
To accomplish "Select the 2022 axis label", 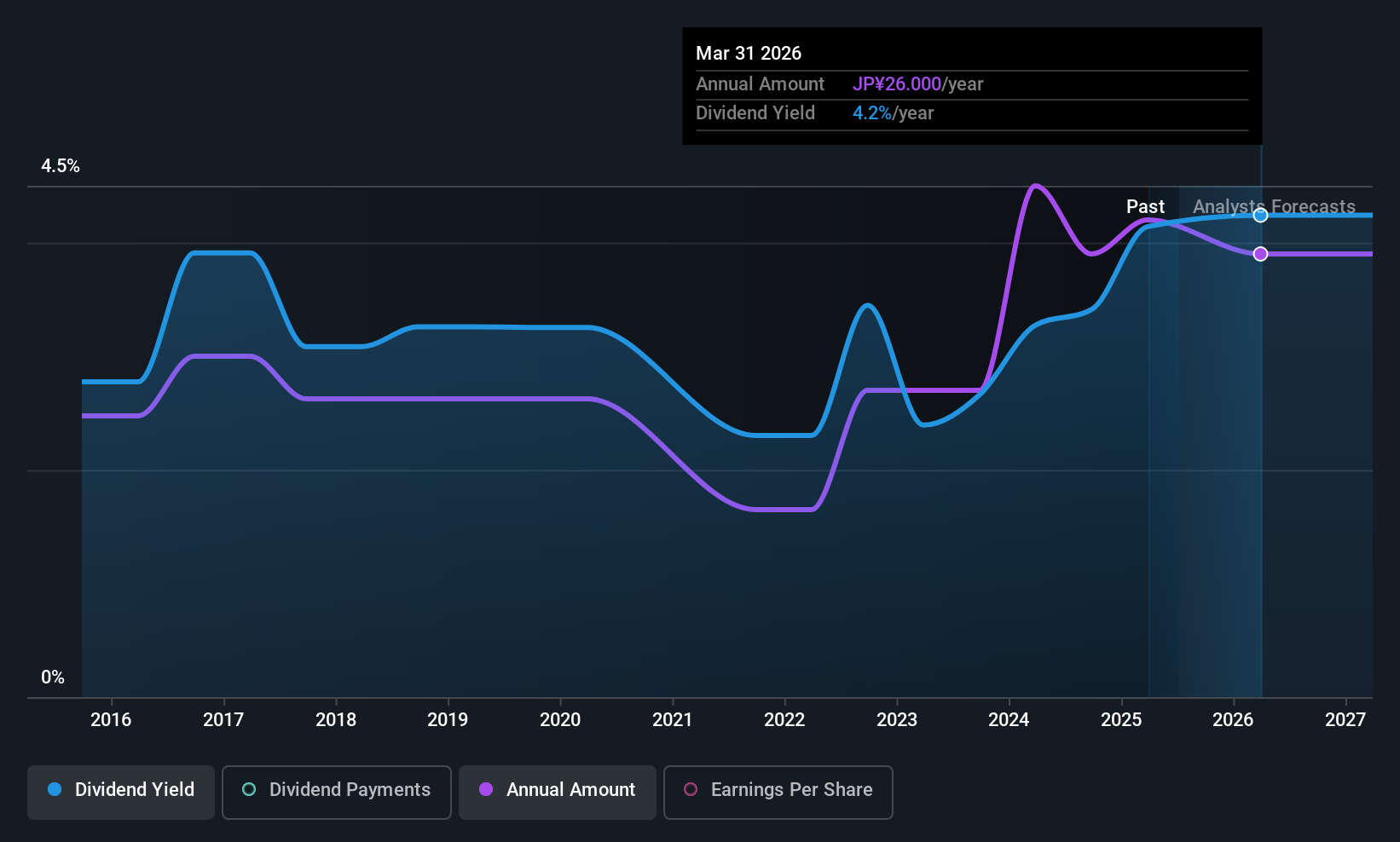I will coord(784,719).
